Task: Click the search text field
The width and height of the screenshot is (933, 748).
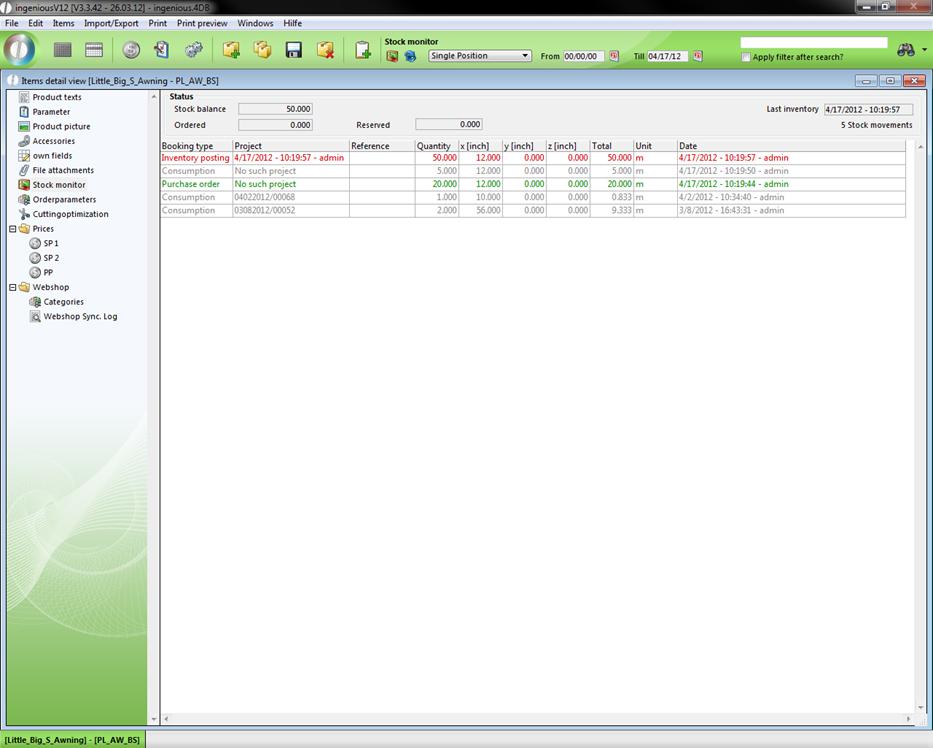Action: pyautogui.click(x=813, y=43)
